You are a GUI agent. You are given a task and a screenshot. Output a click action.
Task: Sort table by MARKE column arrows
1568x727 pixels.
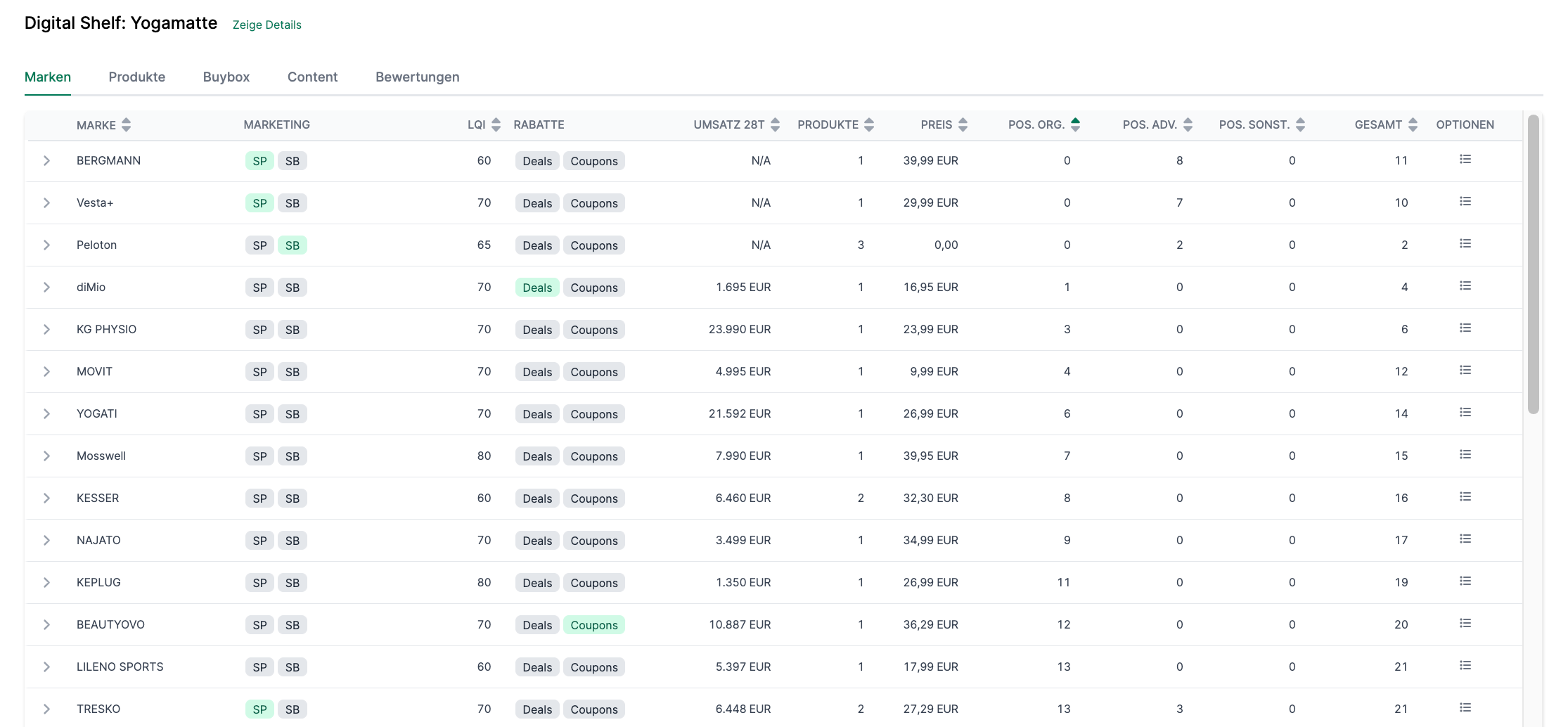click(x=126, y=124)
